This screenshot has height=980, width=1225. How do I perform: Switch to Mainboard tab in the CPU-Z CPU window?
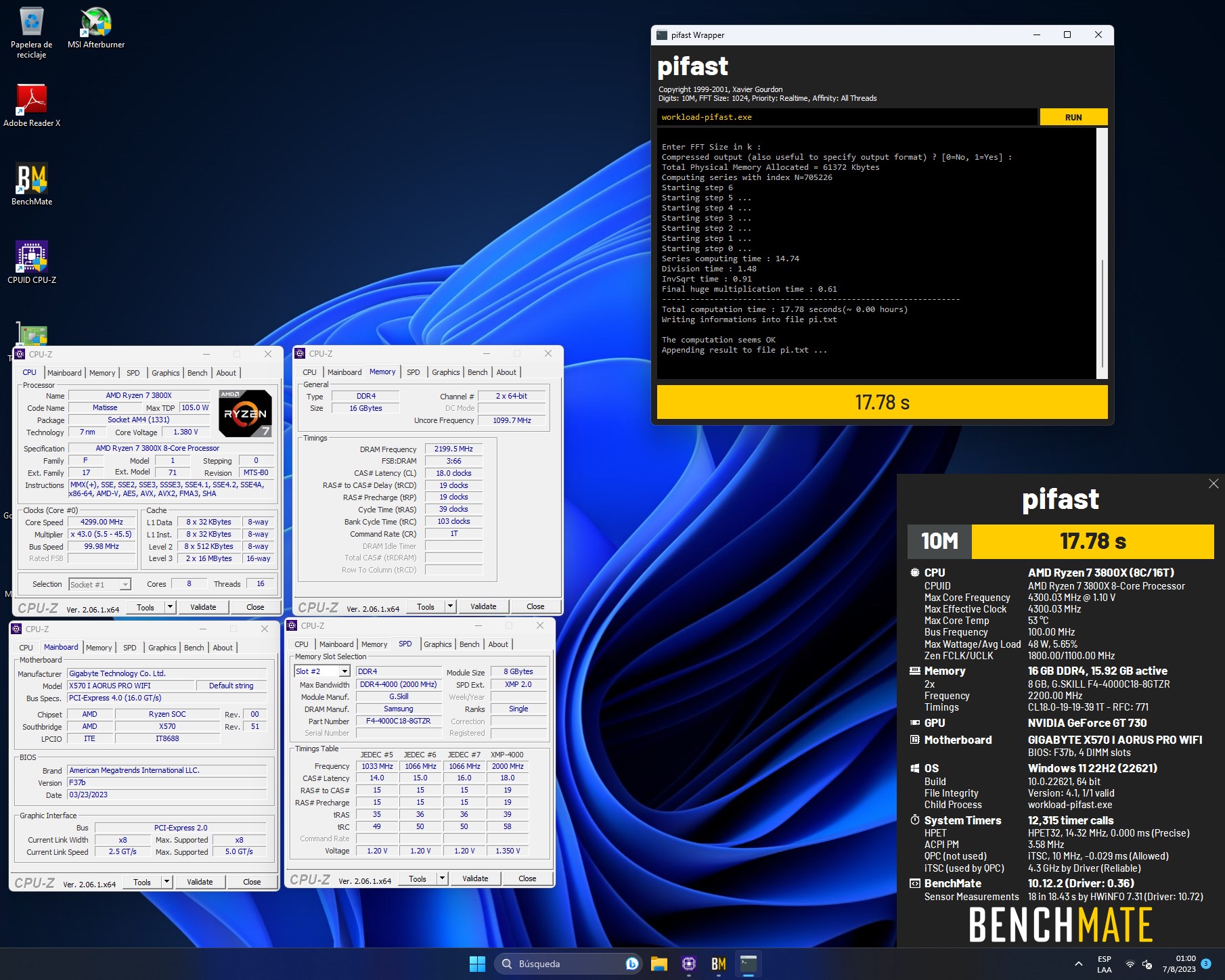point(64,373)
